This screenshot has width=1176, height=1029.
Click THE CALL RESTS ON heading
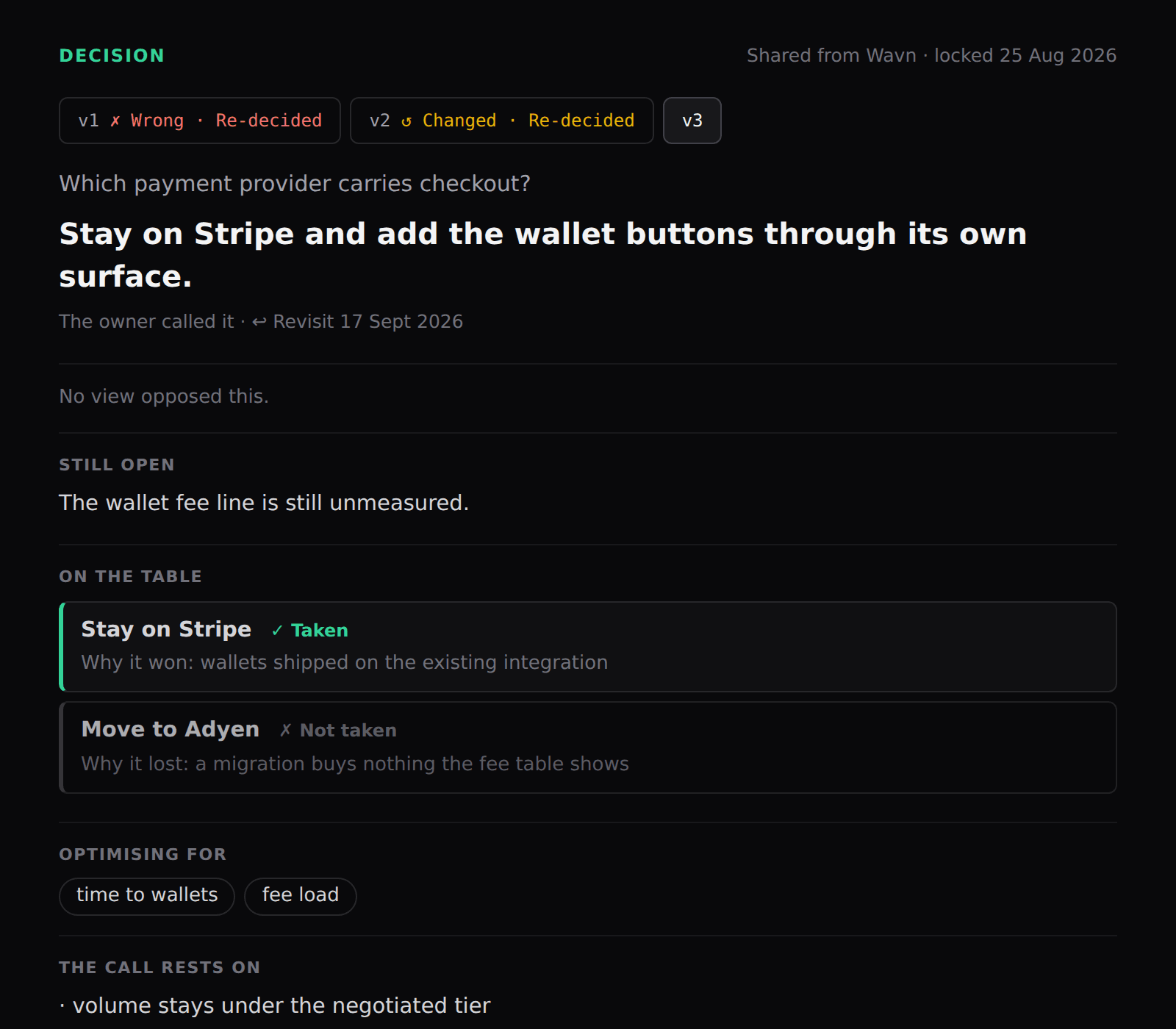click(x=159, y=968)
